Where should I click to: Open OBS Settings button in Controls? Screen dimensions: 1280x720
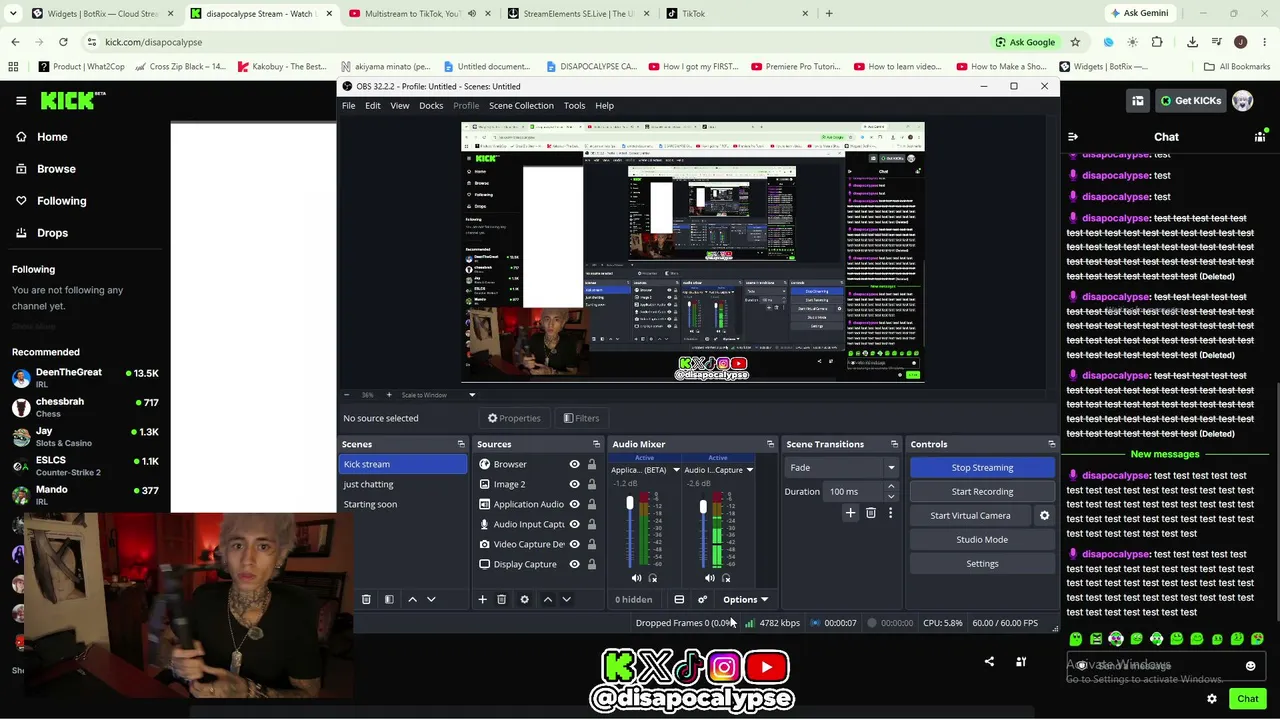click(982, 563)
